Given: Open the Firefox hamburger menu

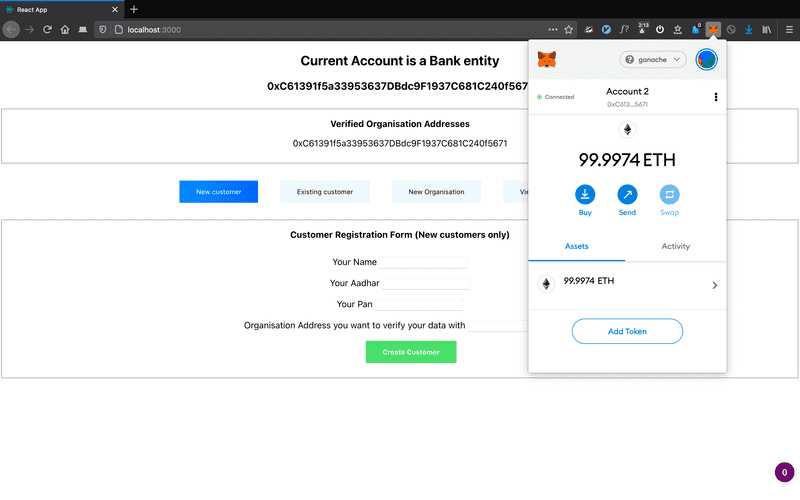Looking at the screenshot, I should click(789, 30).
